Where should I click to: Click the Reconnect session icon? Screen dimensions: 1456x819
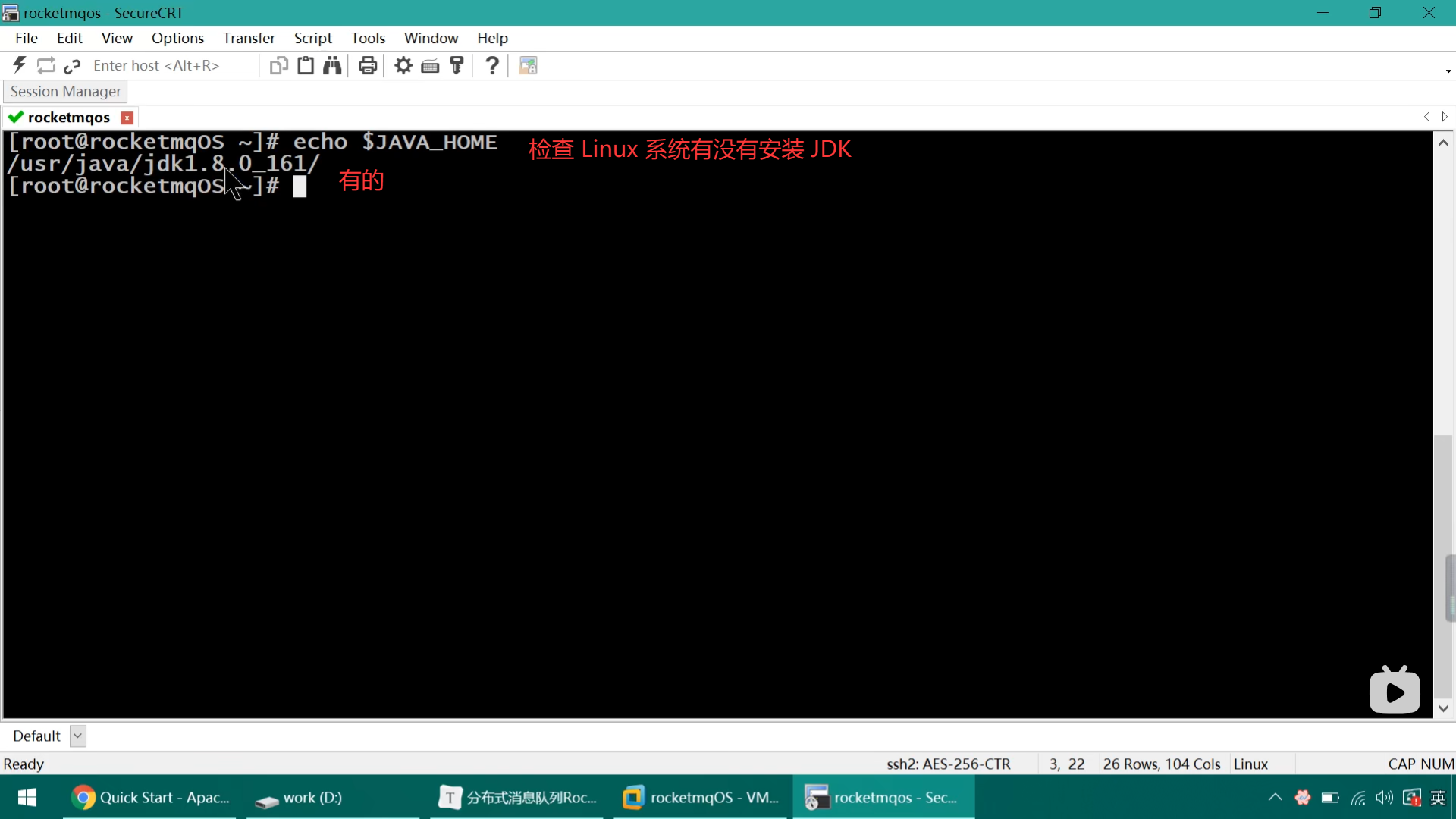click(x=46, y=66)
